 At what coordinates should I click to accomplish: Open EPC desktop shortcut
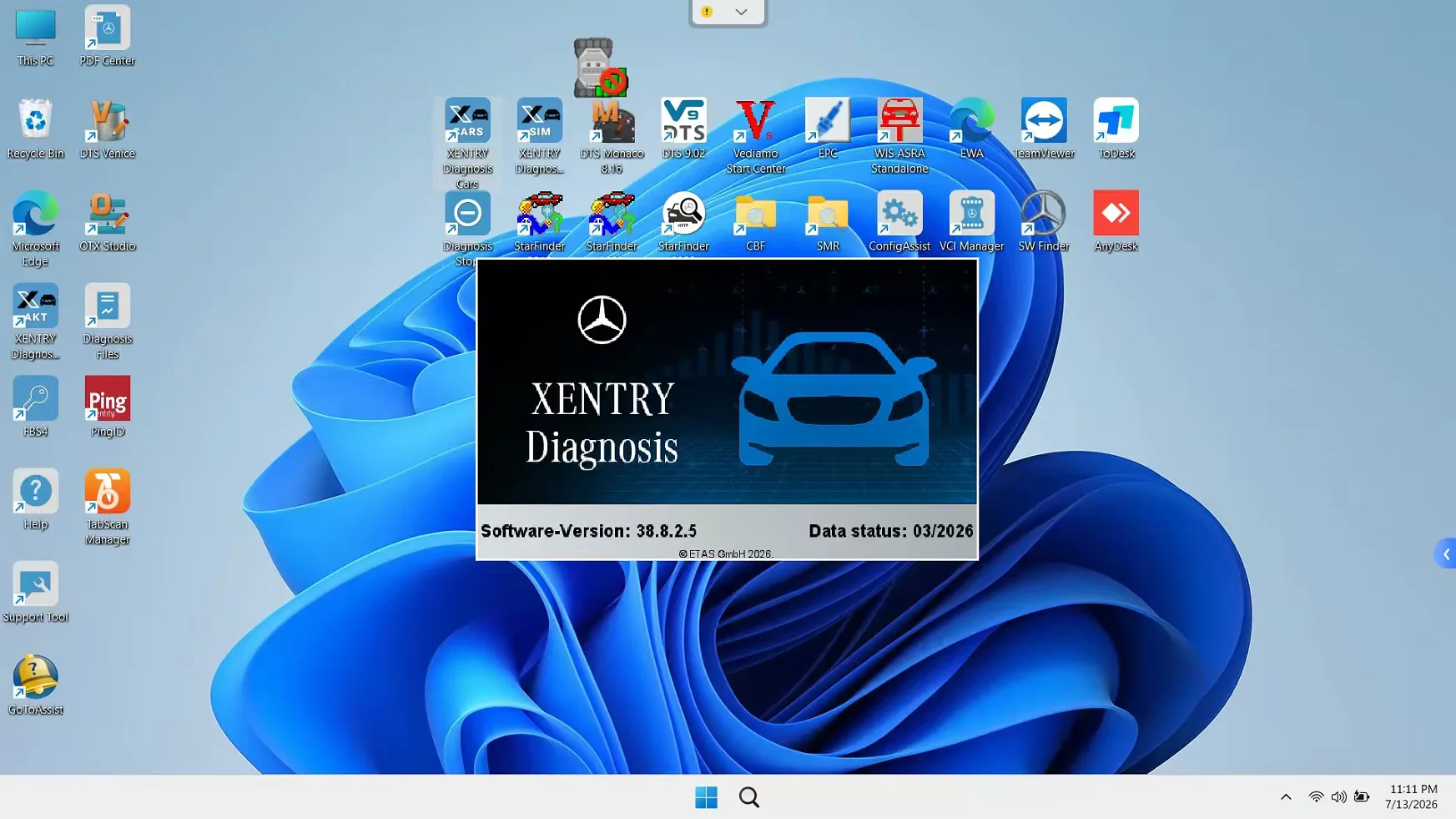click(x=828, y=122)
